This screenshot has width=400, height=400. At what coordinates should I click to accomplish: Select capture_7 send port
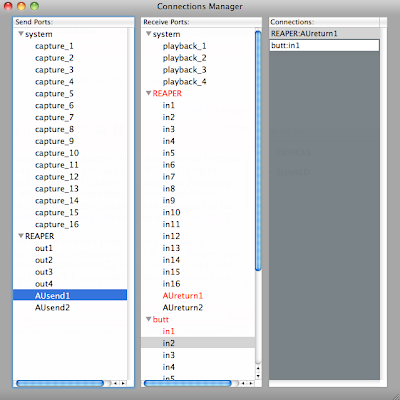point(54,117)
